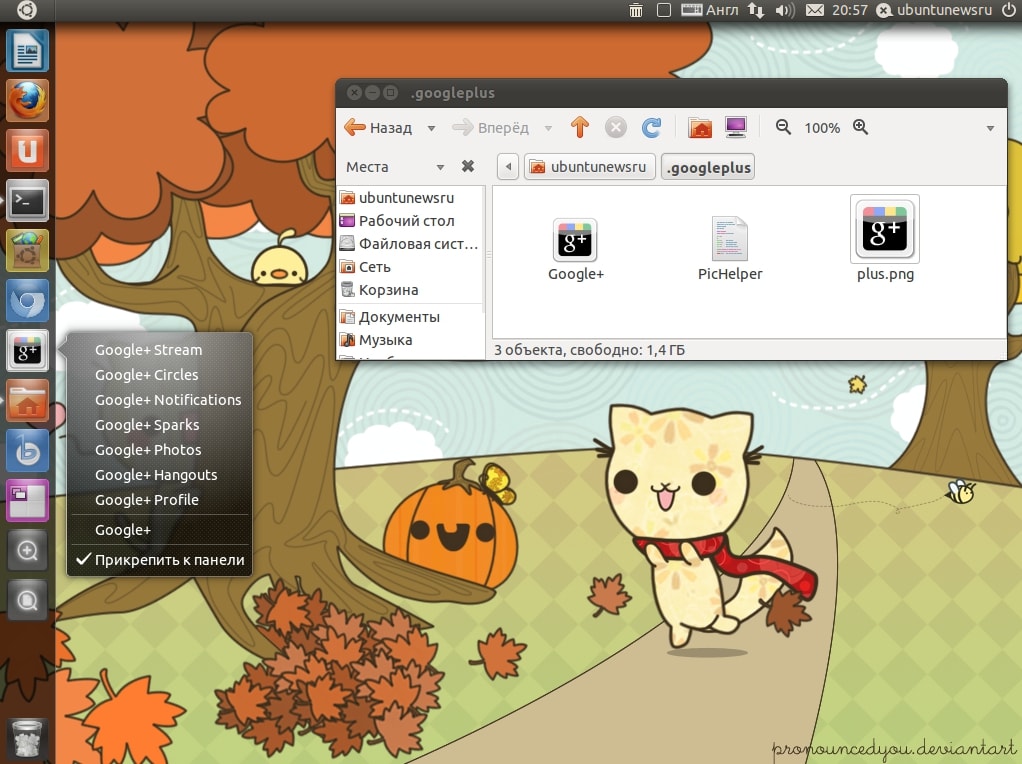Open the Trash in launcher
The width and height of the screenshot is (1022, 764).
27,739
